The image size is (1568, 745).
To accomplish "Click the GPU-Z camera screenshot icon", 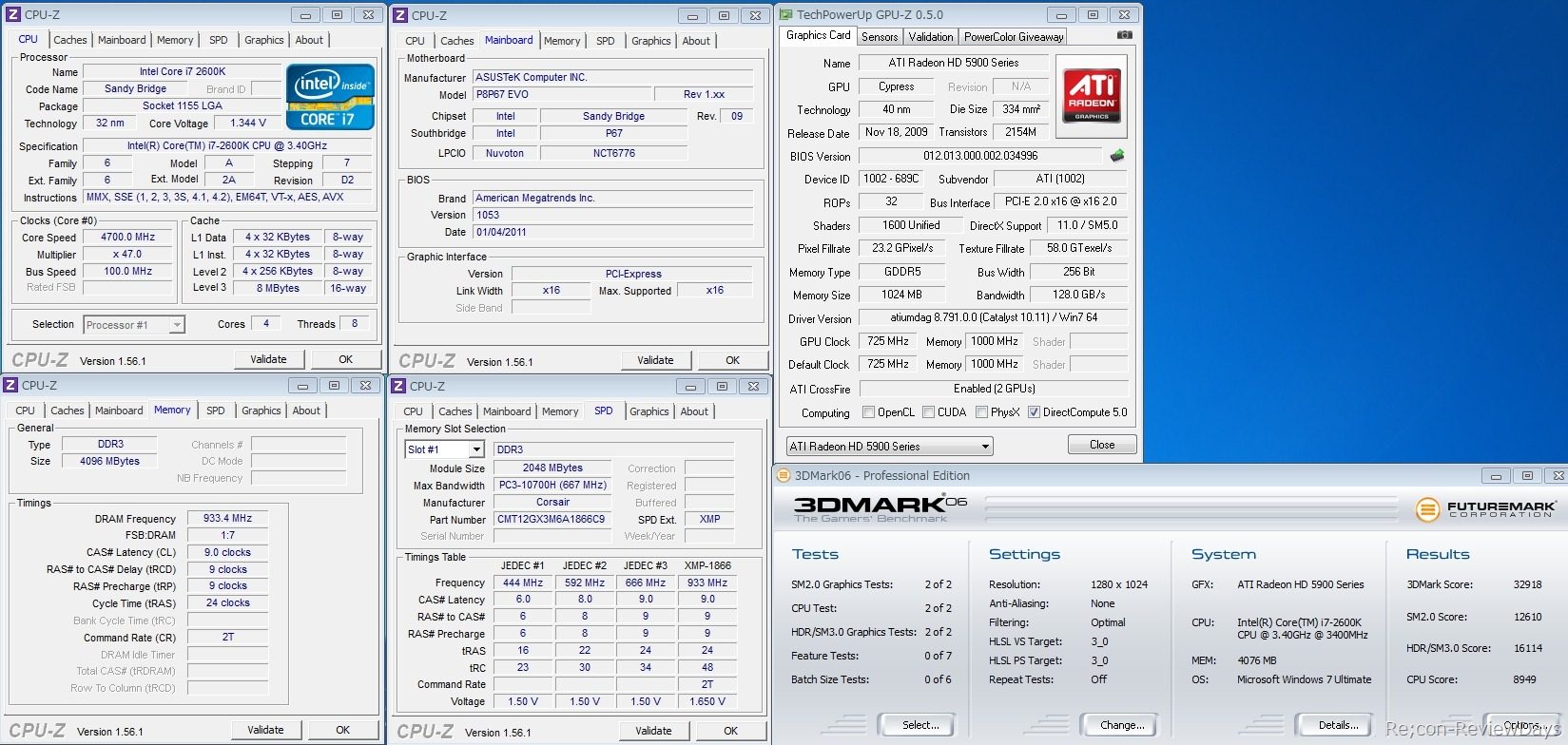I will point(1124,35).
